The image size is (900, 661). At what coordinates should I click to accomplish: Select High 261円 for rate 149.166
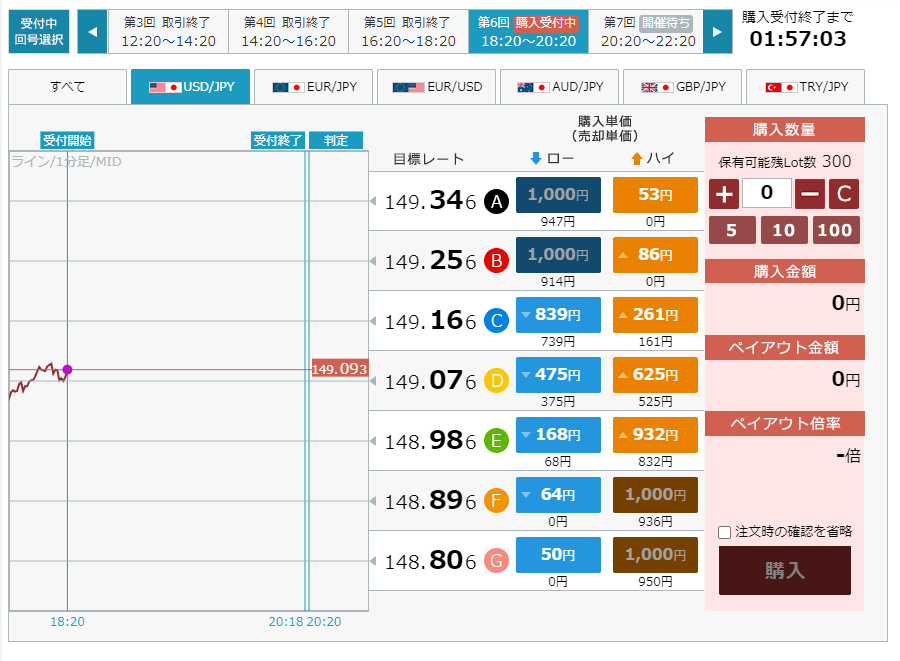point(655,314)
